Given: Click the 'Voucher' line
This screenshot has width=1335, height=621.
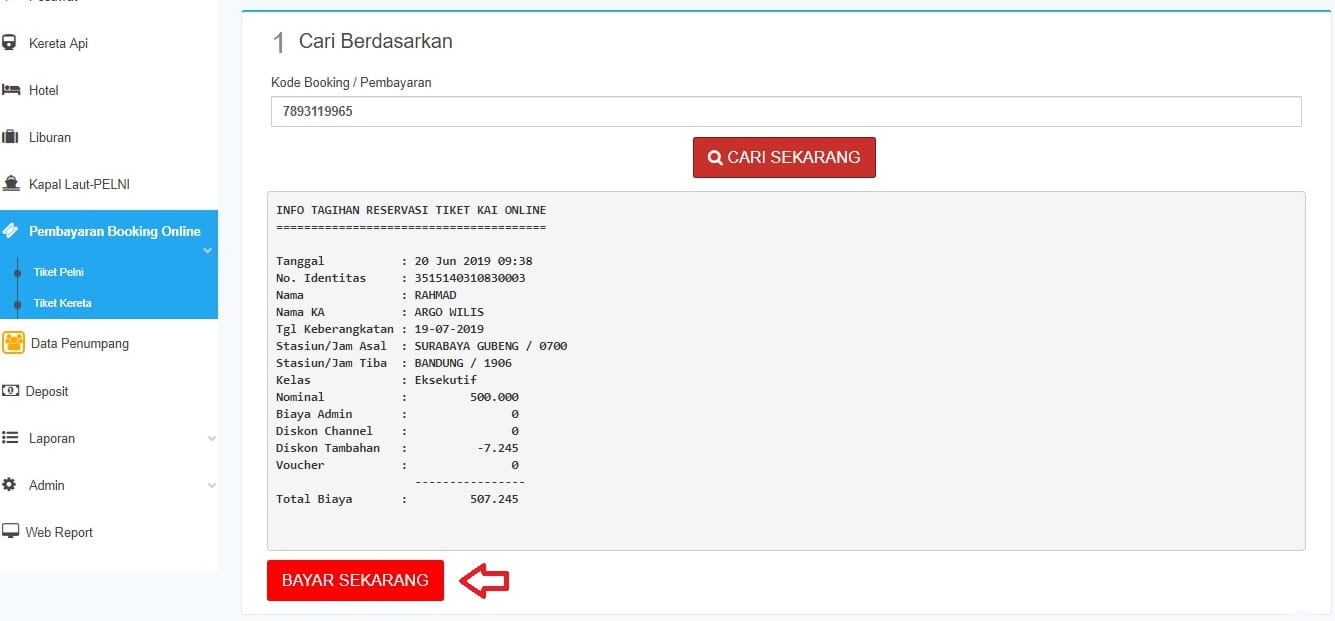Looking at the screenshot, I should (397, 465).
